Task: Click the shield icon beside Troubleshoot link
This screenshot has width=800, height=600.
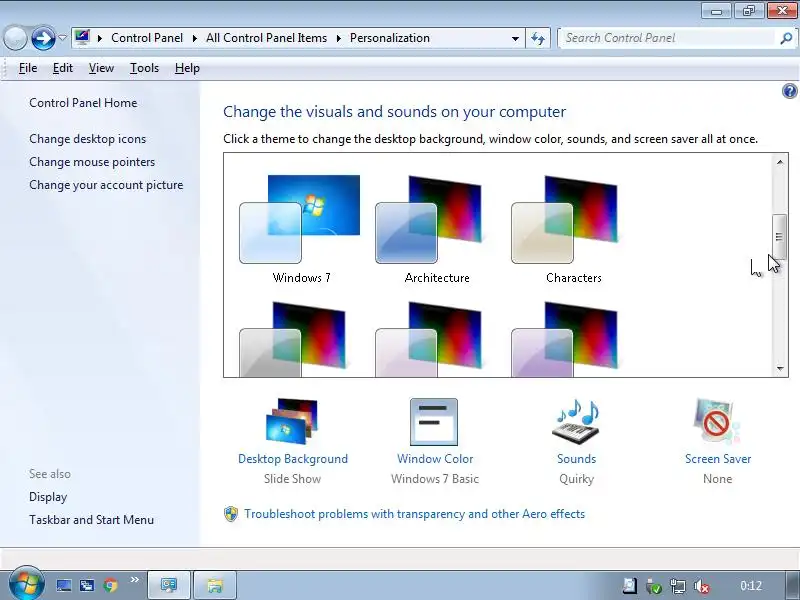Action: coord(231,514)
